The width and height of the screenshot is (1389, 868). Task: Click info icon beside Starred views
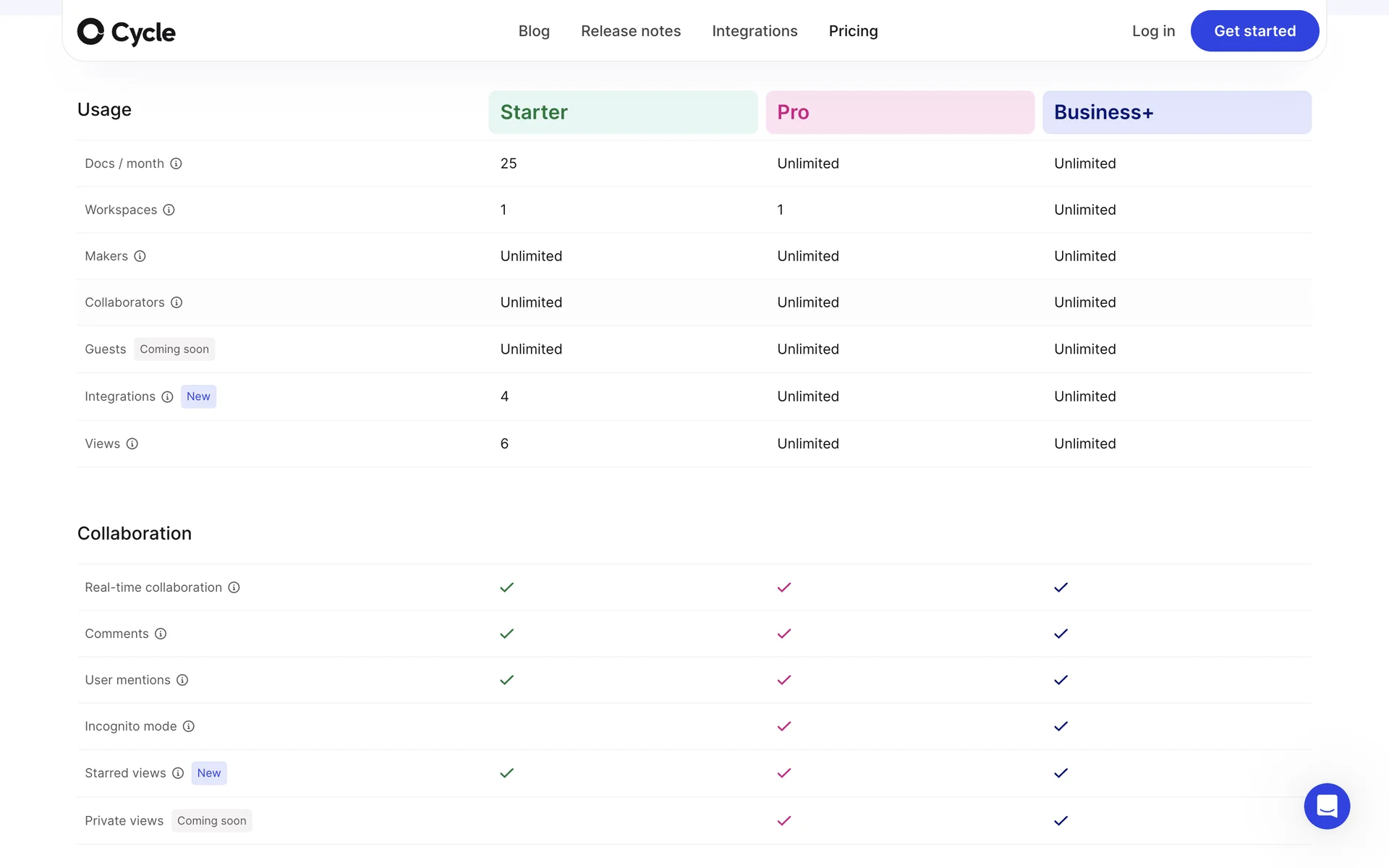[178, 773]
